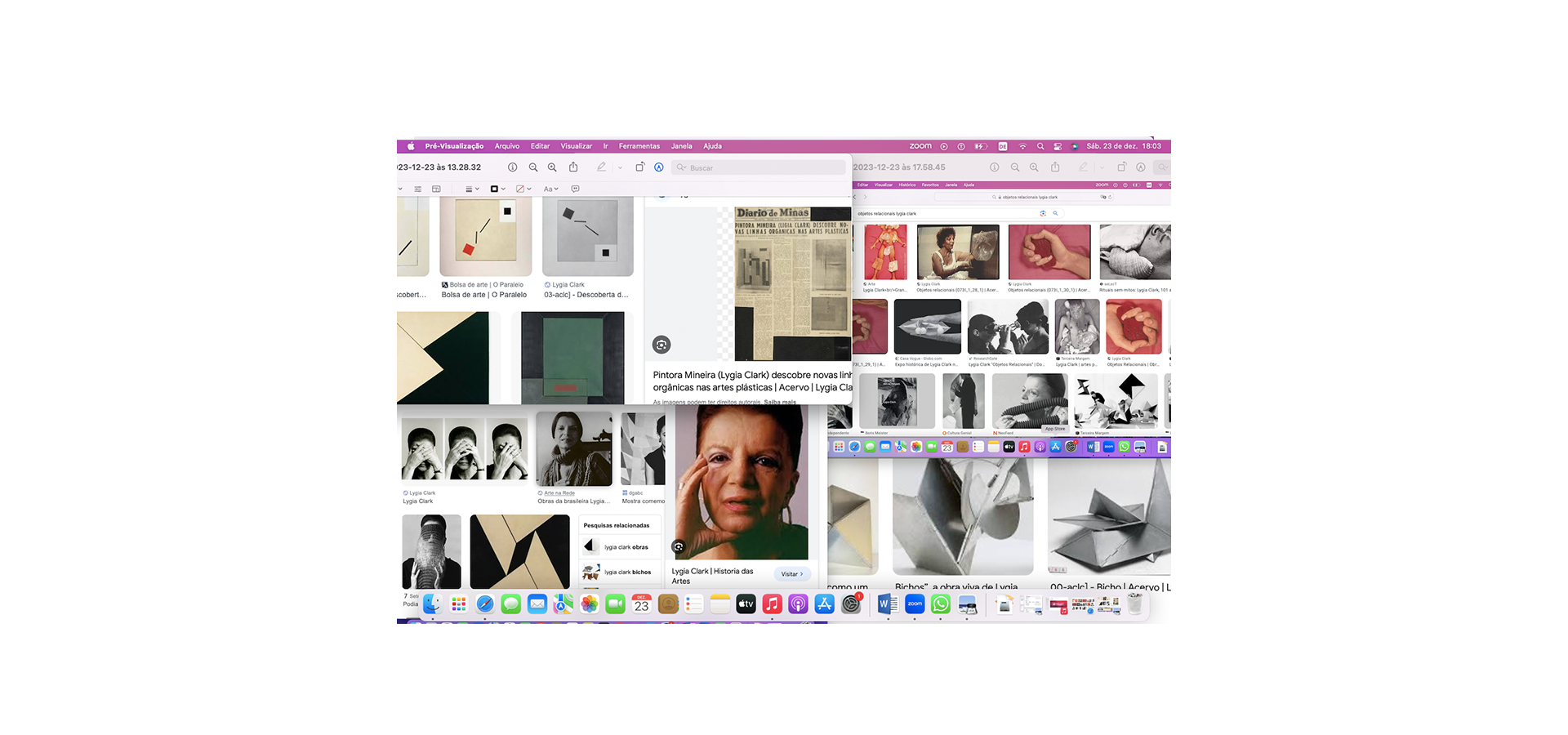Rotate the image in the 17.58.45 window
This screenshot has height=735, width=1568.
[1121, 167]
